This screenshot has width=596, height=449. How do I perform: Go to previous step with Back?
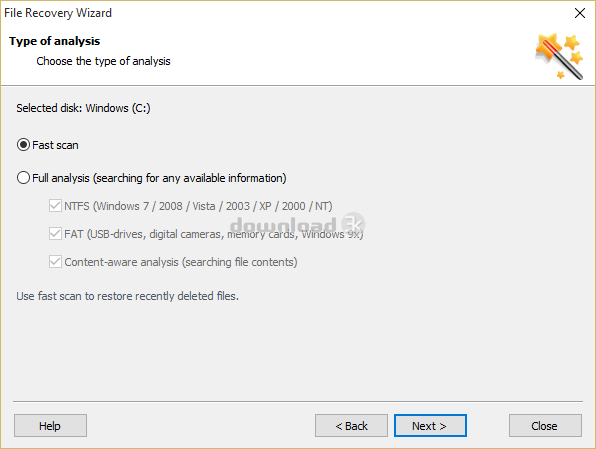coord(351,425)
